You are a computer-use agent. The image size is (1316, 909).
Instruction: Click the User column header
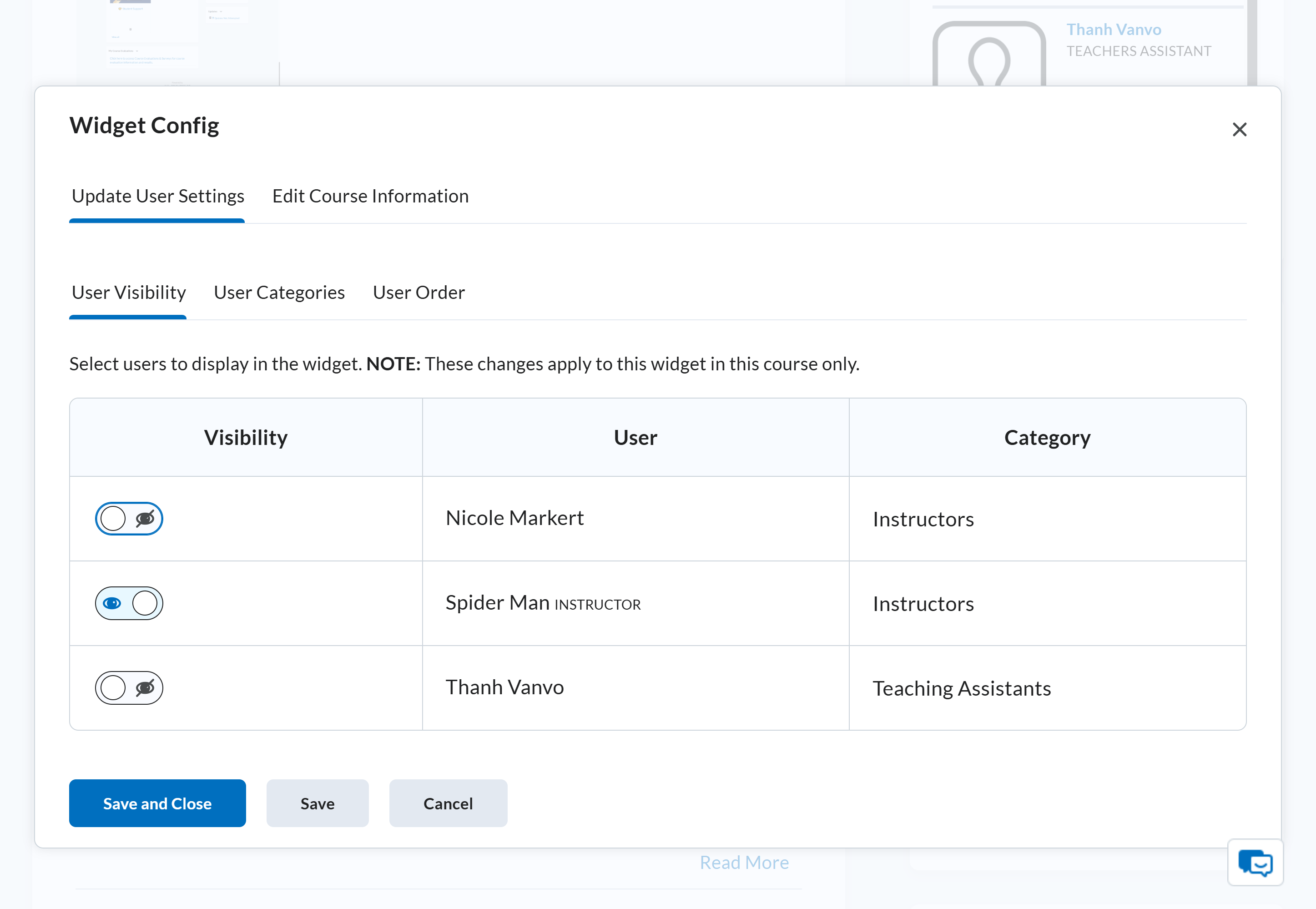(x=635, y=437)
